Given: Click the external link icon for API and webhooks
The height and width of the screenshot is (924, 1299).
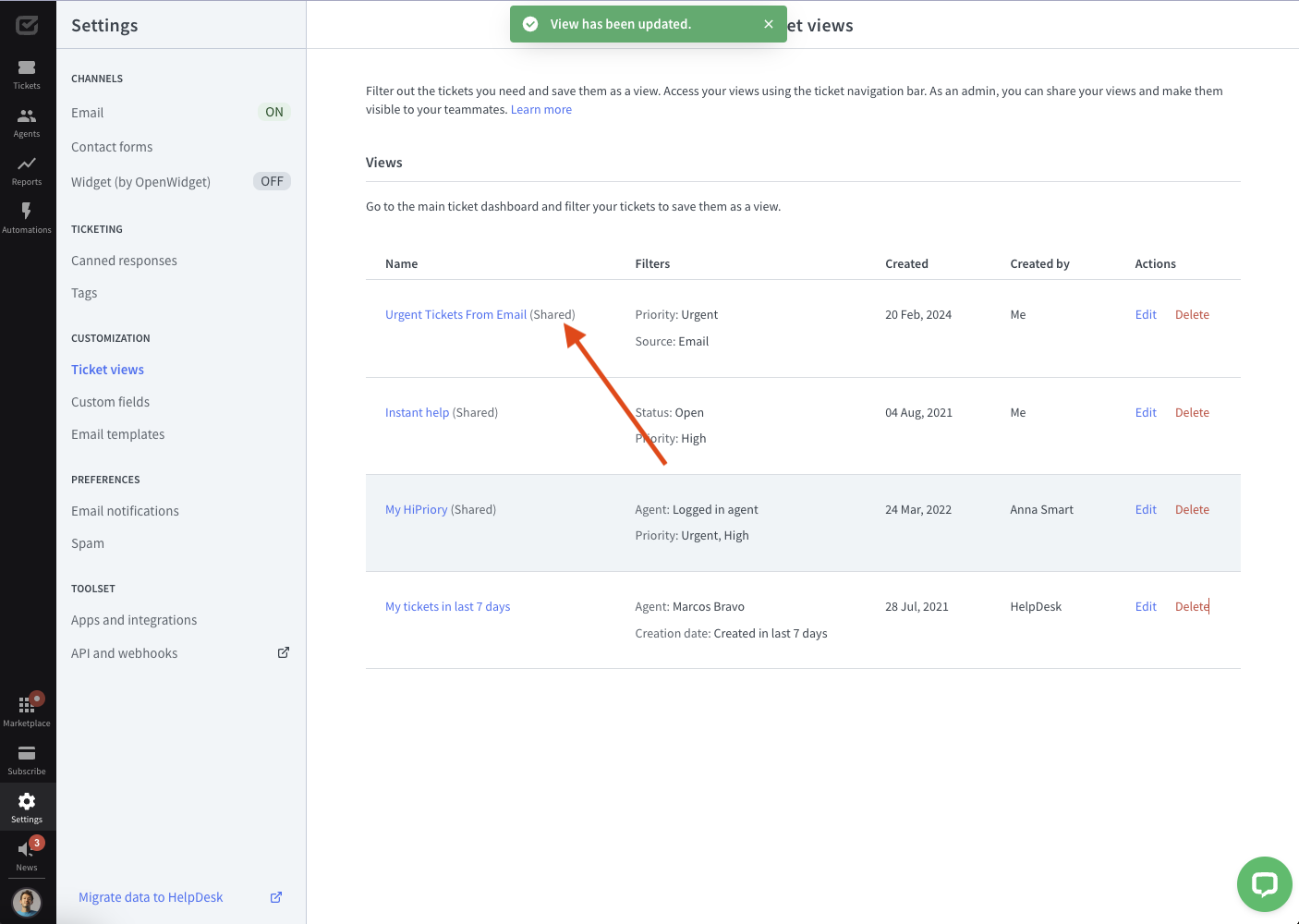Looking at the screenshot, I should click(x=284, y=652).
